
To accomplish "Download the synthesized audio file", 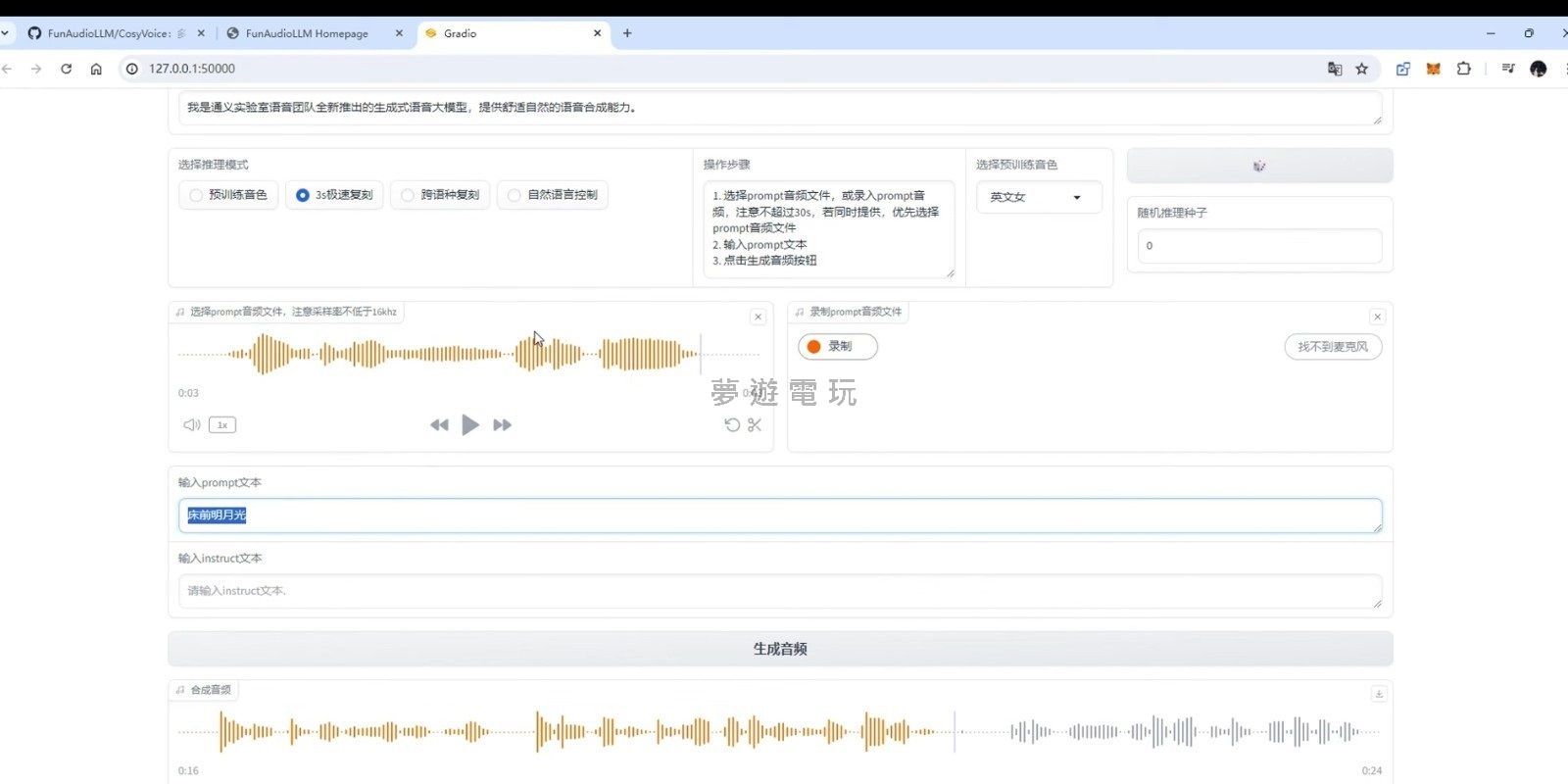I will point(1378,694).
